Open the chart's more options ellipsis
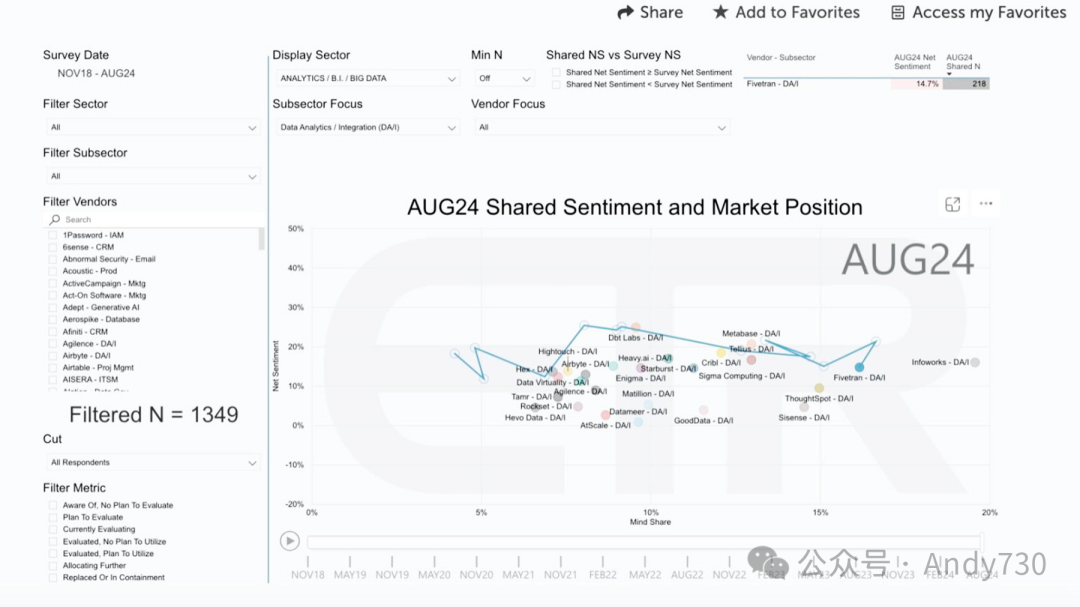Image resolution: width=1080 pixels, height=607 pixels. [x=986, y=204]
